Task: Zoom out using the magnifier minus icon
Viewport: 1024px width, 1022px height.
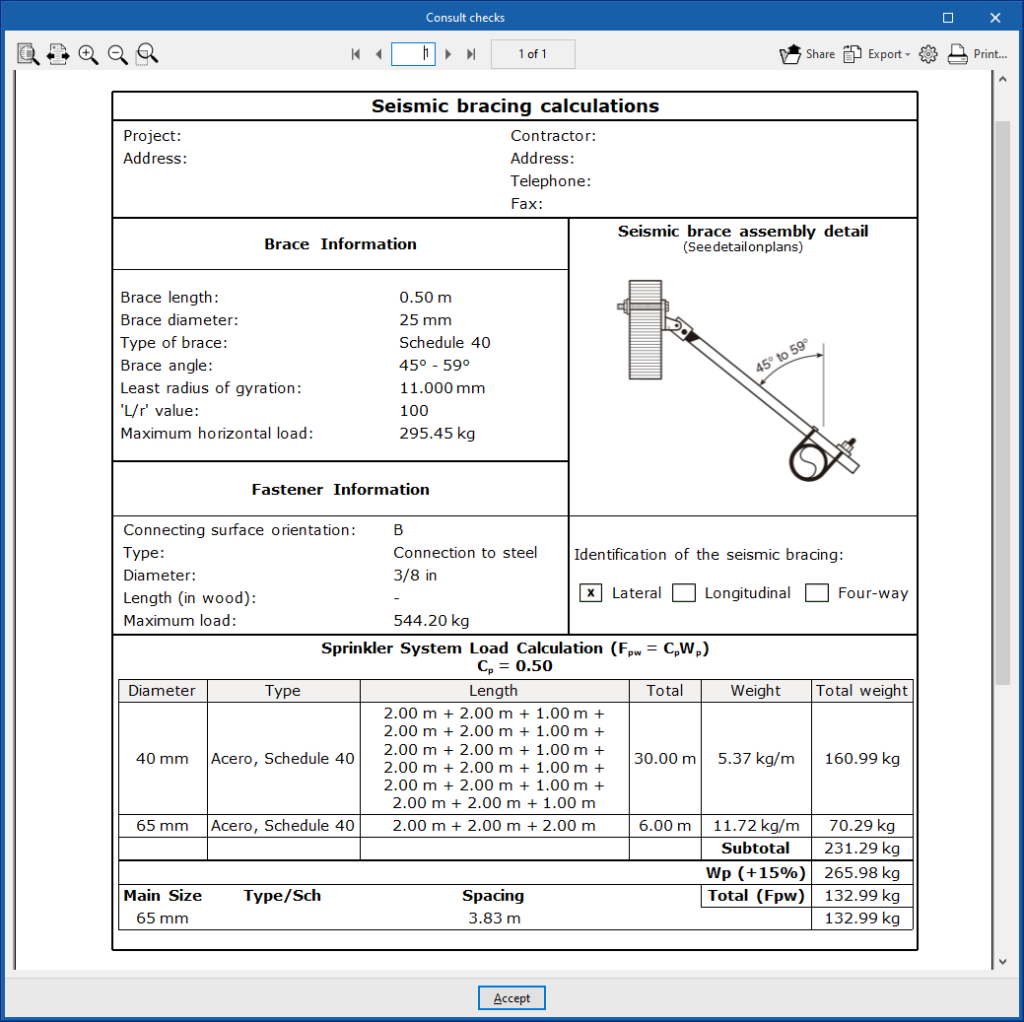Action: click(117, 54)
